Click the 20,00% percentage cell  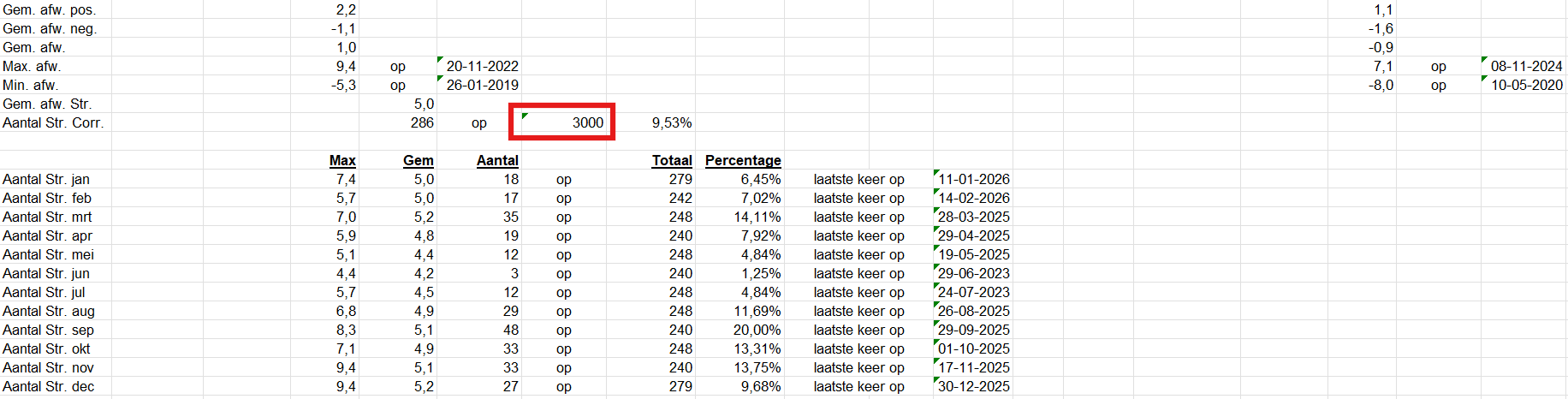pyautogui.click(x=757, y=330)
